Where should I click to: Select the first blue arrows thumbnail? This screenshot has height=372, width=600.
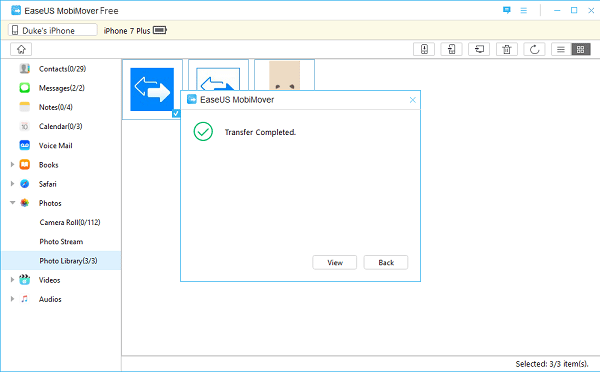tap(152, 89)
